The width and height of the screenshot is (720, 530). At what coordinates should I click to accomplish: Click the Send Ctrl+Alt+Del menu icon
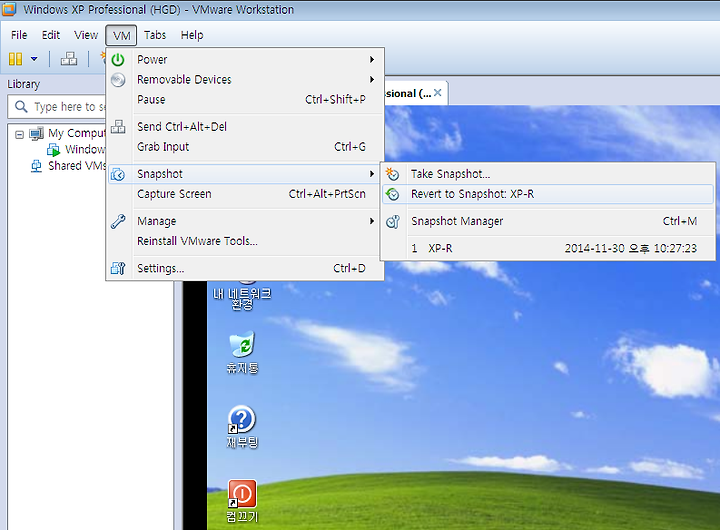pyautogui.click(x=118, y=127)
